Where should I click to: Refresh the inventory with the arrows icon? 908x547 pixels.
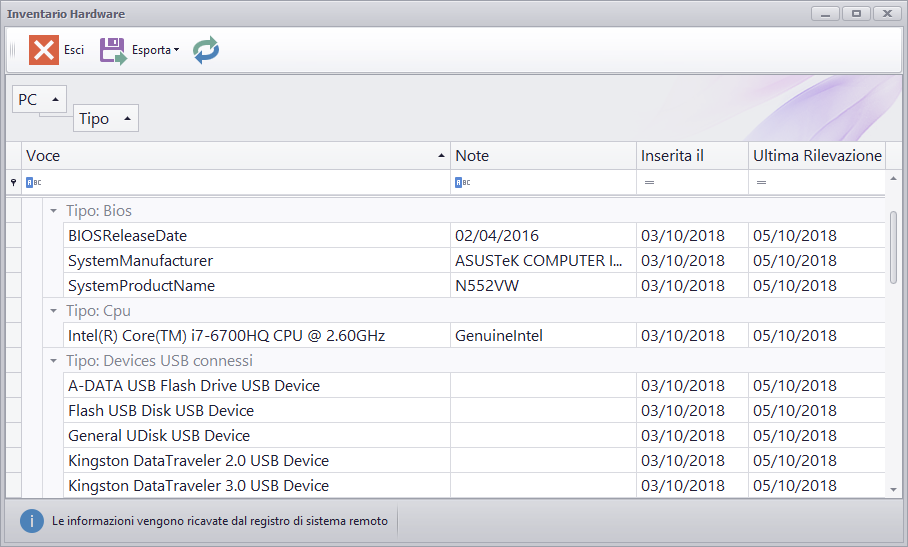tap(206, 50)
